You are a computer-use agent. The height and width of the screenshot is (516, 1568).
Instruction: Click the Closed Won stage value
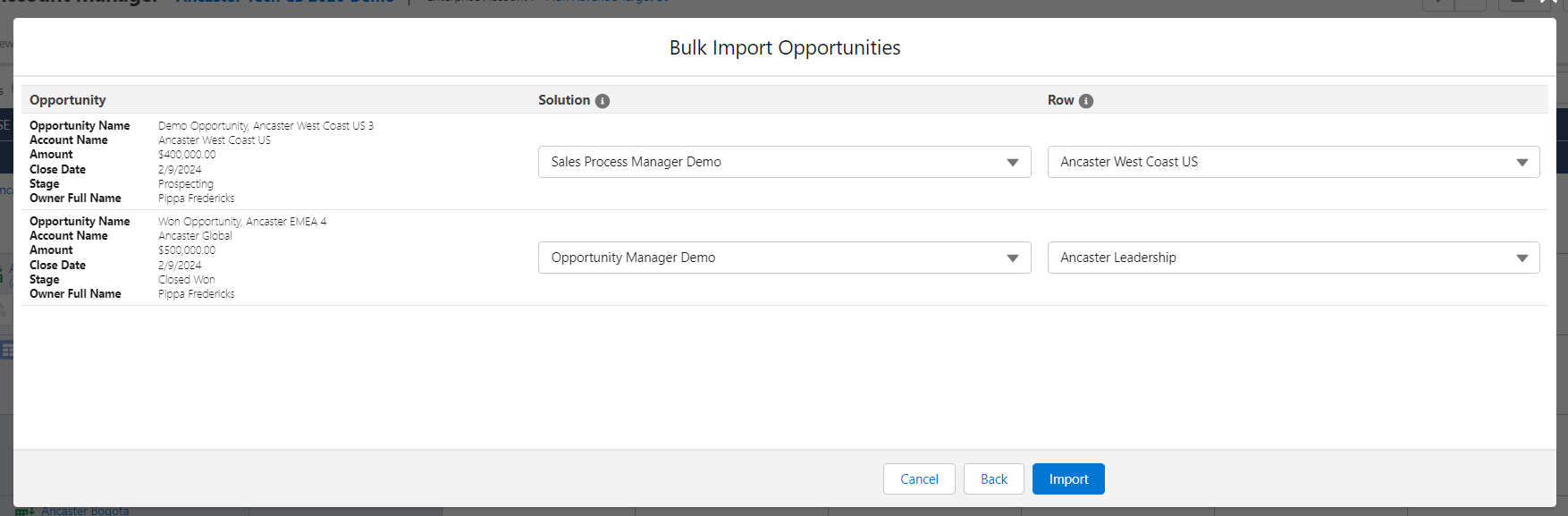(x=187, y=280)
